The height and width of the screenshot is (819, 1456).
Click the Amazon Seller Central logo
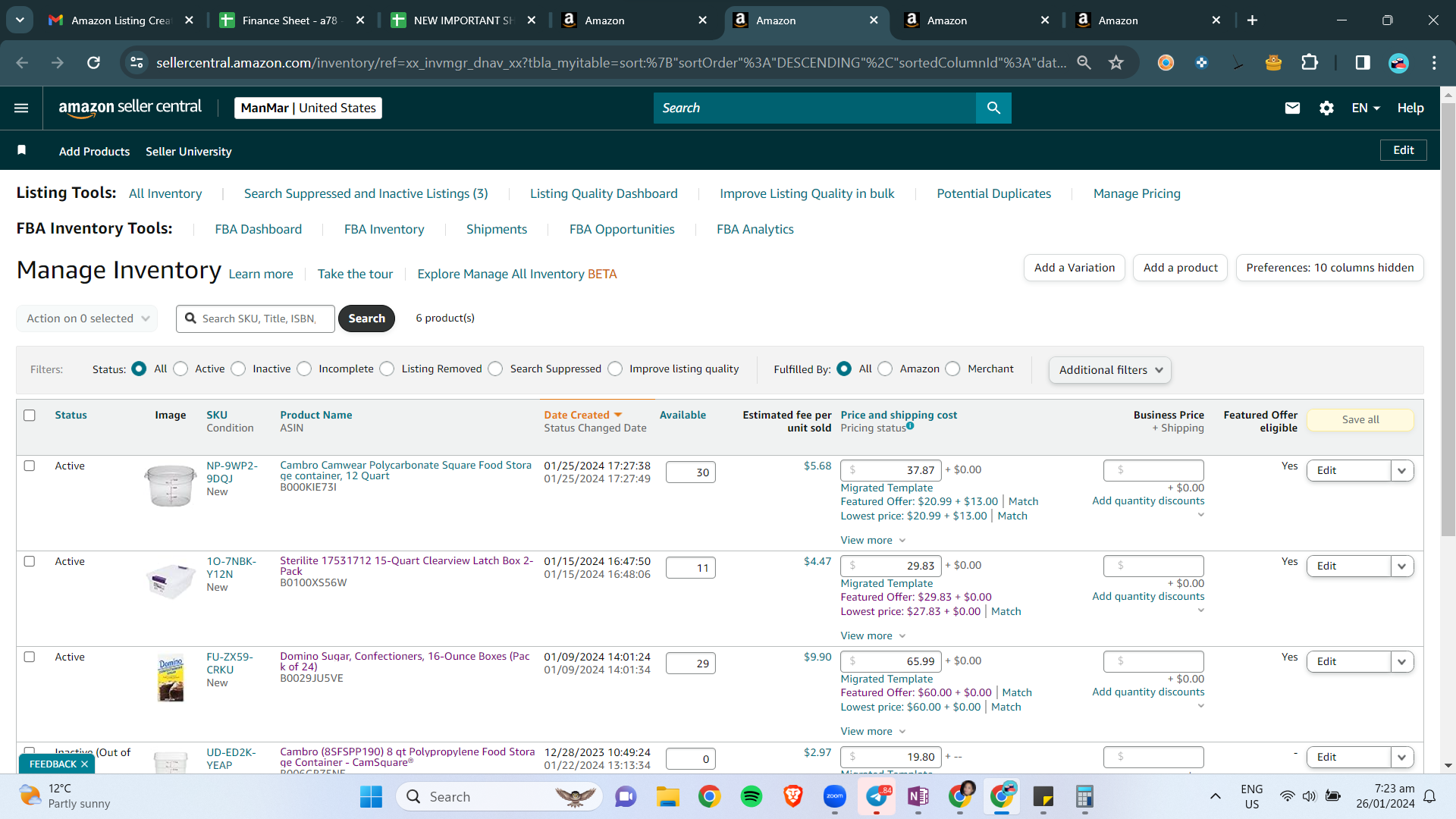pos(130,108)
